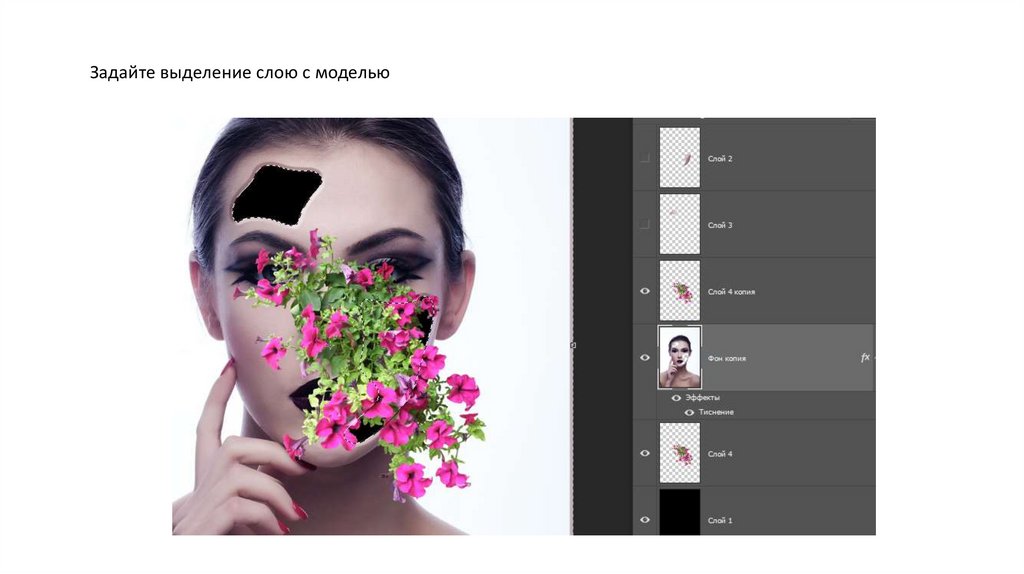Select the layer named Слой 2

pyautogui.click(x=720, y=159)
